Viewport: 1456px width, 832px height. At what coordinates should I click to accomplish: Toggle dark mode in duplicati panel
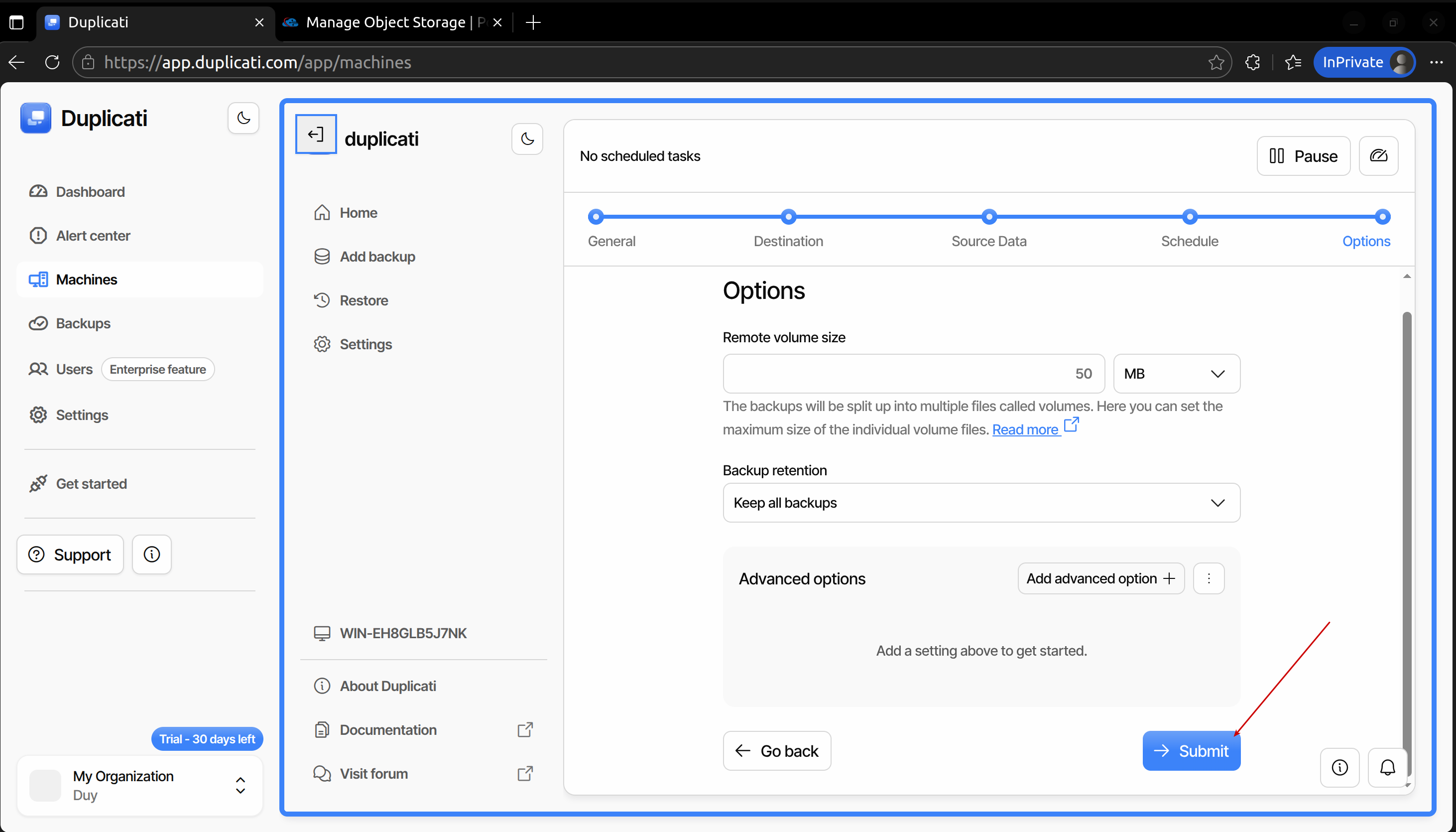(527, 139)
